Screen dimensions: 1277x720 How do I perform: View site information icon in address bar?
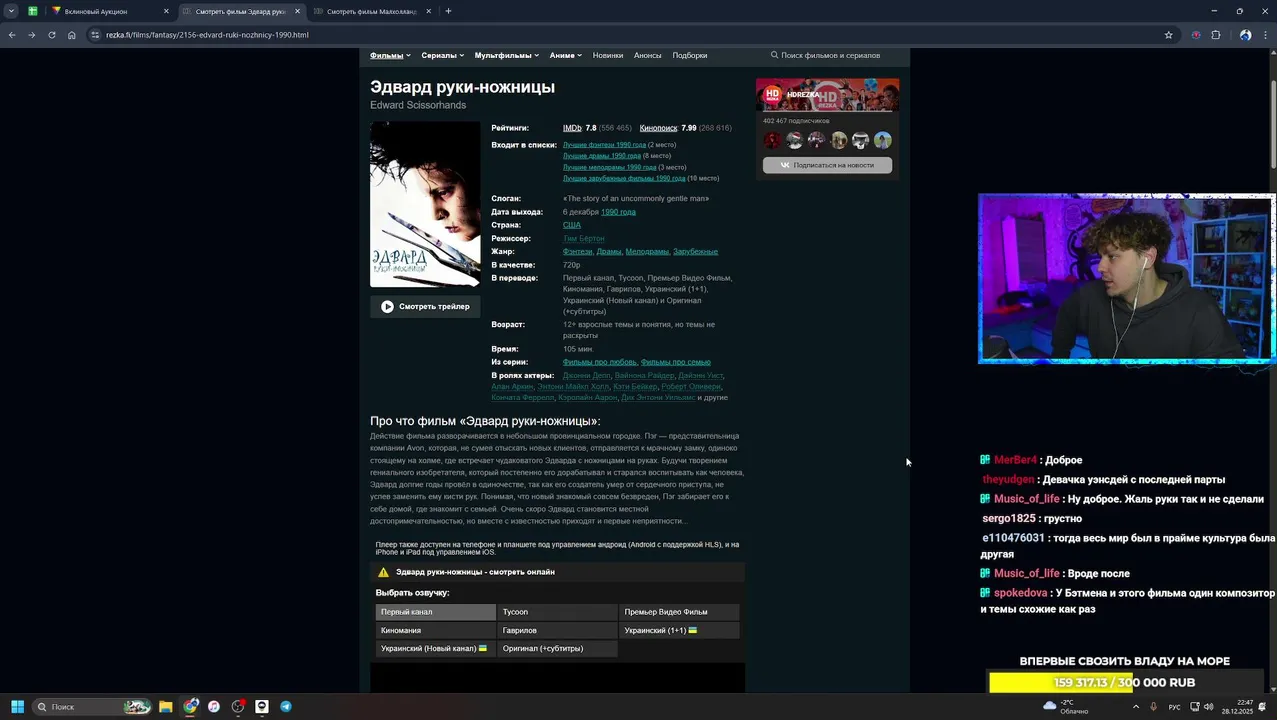click(95, 35)
